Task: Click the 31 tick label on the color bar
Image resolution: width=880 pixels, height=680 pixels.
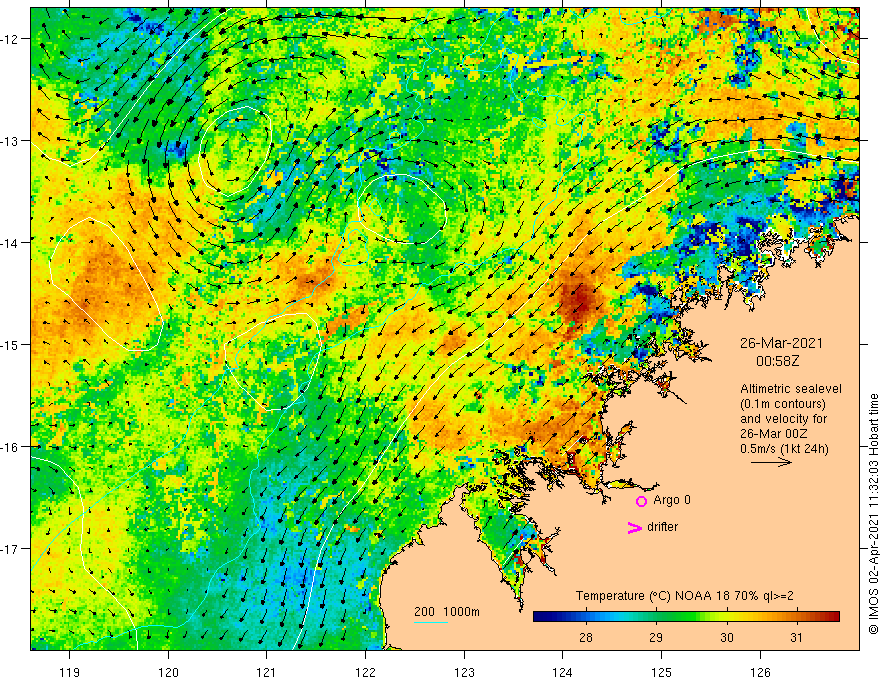Action: point(796,637)
